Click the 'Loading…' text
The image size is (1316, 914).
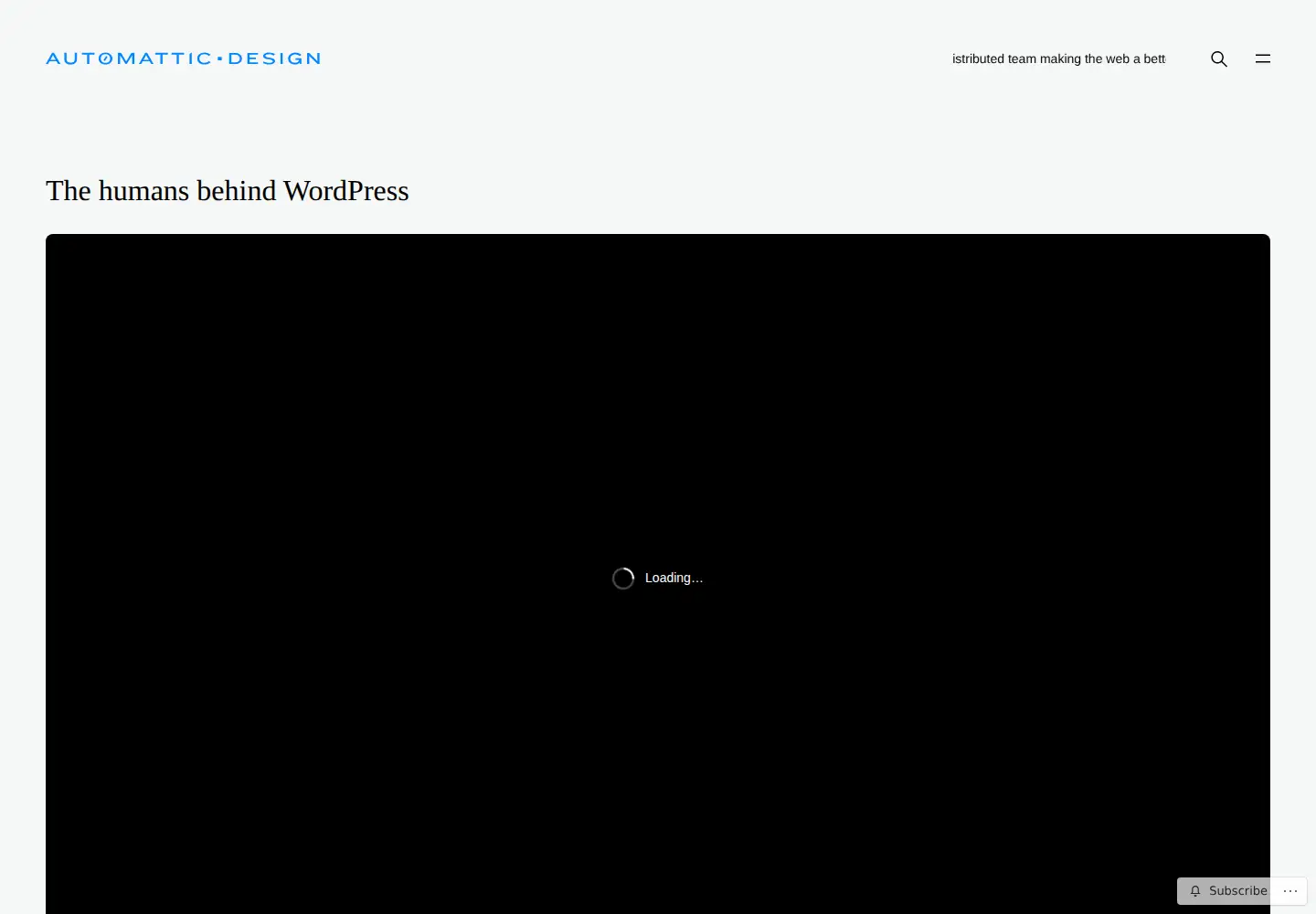point(674,579)
